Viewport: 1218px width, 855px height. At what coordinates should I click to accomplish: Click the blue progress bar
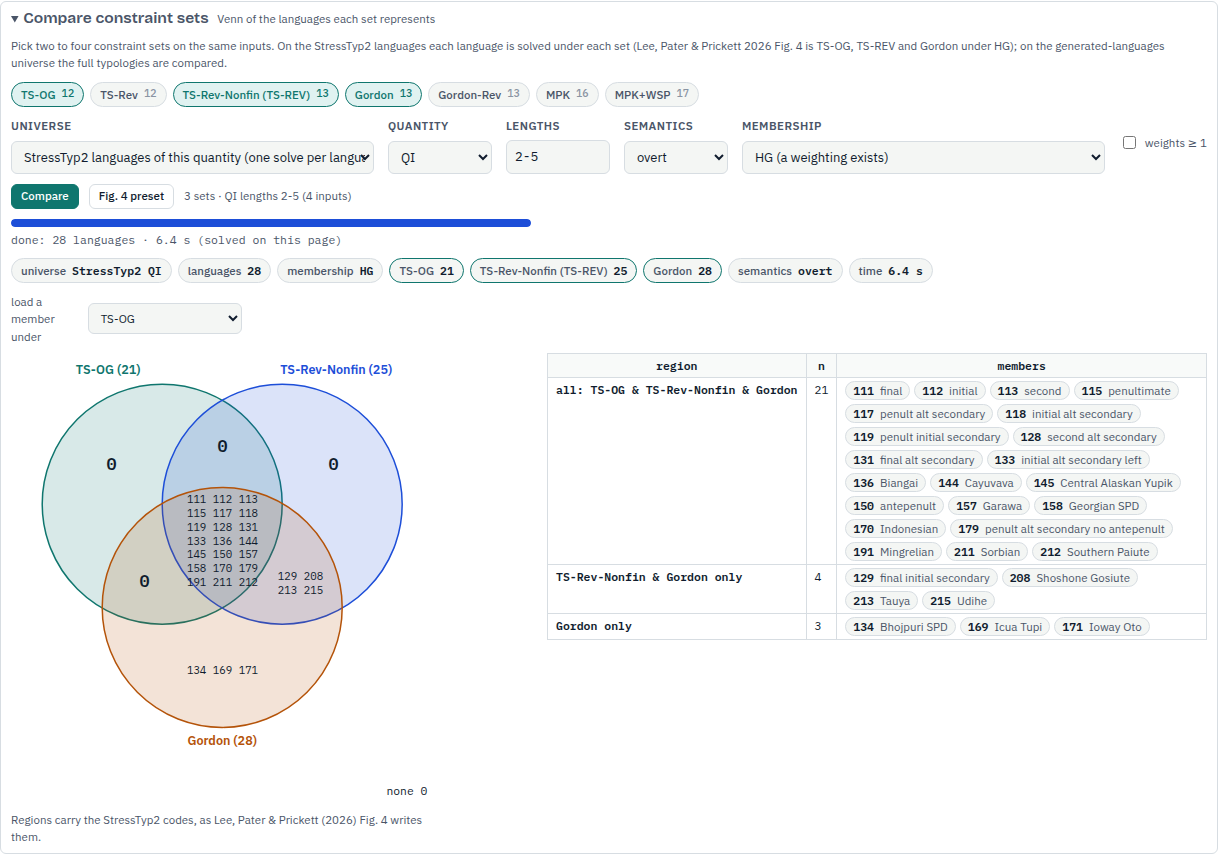click(271, 223)
